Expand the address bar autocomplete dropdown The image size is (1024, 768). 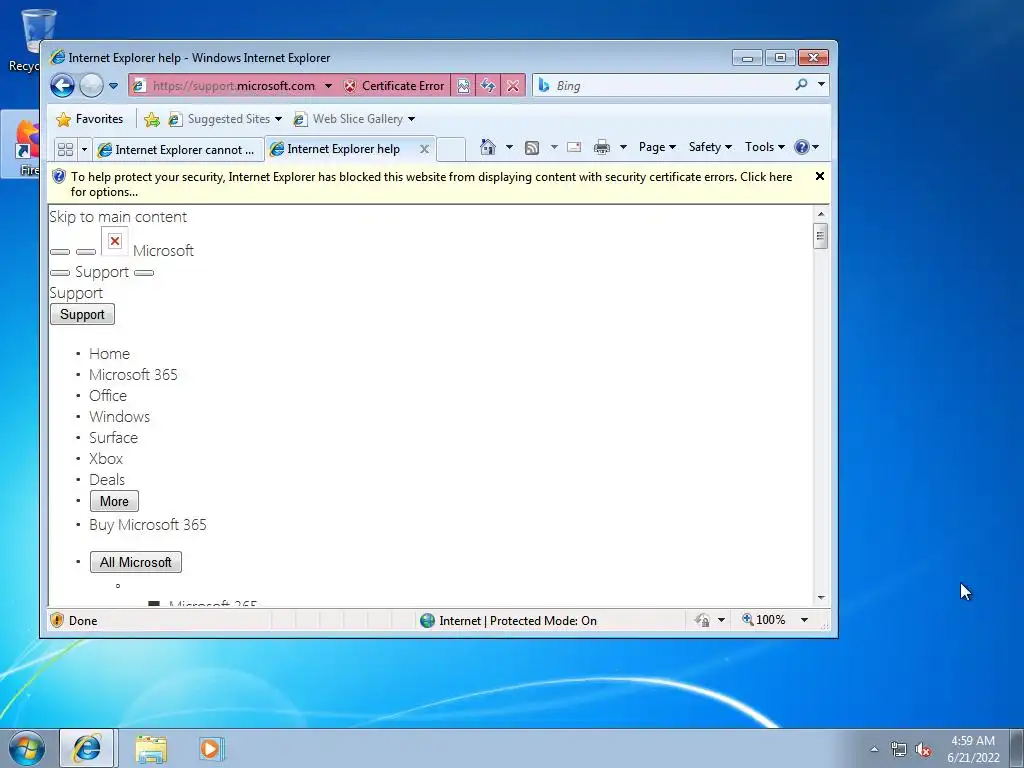pyautogui.click(x=328, y=86)
